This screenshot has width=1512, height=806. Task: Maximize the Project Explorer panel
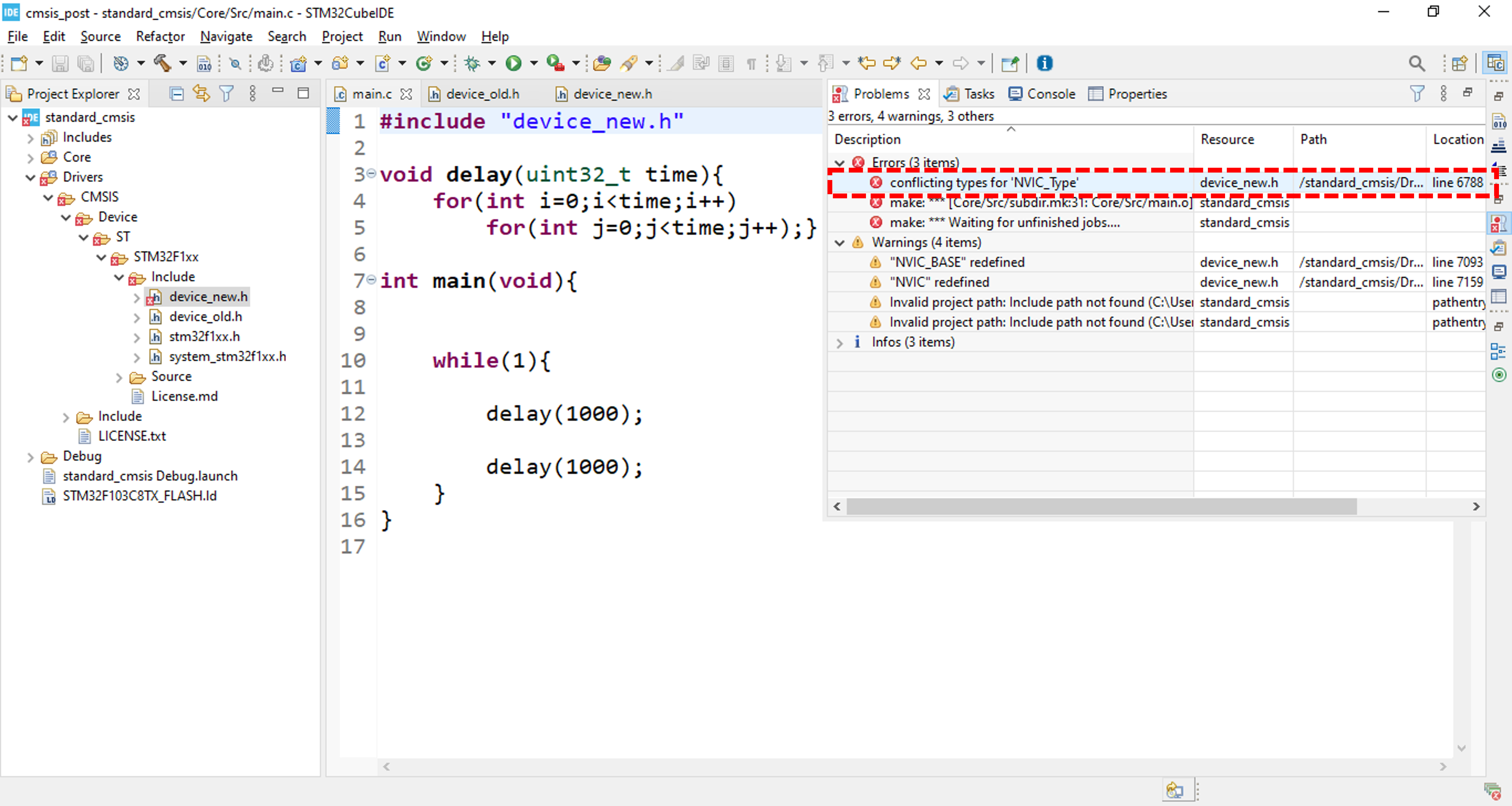[x=303, y=93]
